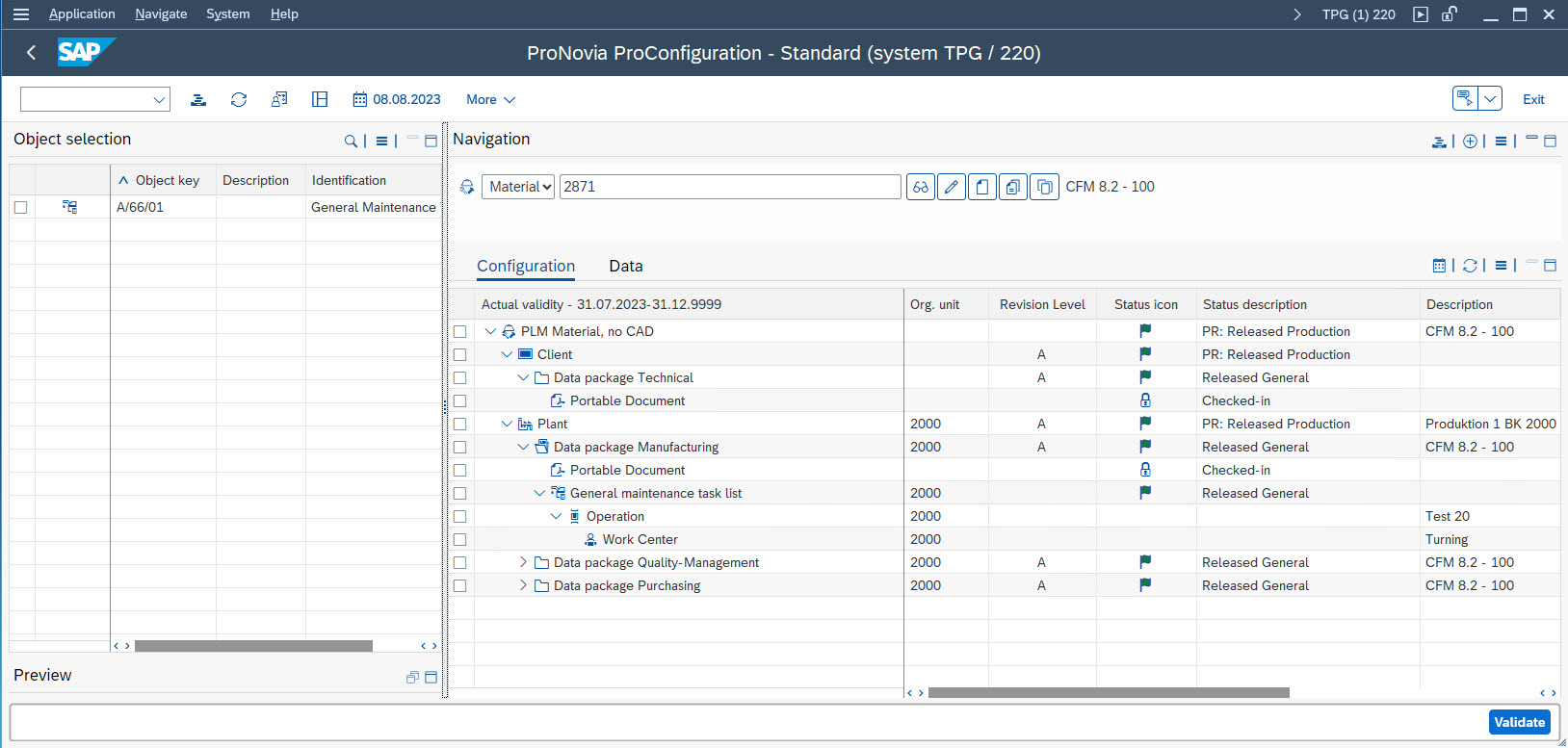Expand Data package Quality-Management node
Screen dimensions: 1568x748
[523, 562]
